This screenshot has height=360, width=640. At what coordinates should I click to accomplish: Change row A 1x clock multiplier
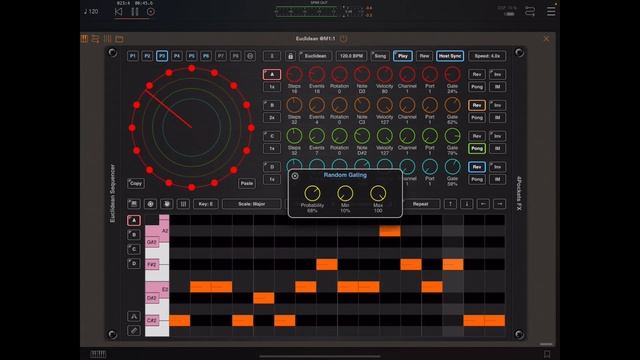click(x=272, y=87)
